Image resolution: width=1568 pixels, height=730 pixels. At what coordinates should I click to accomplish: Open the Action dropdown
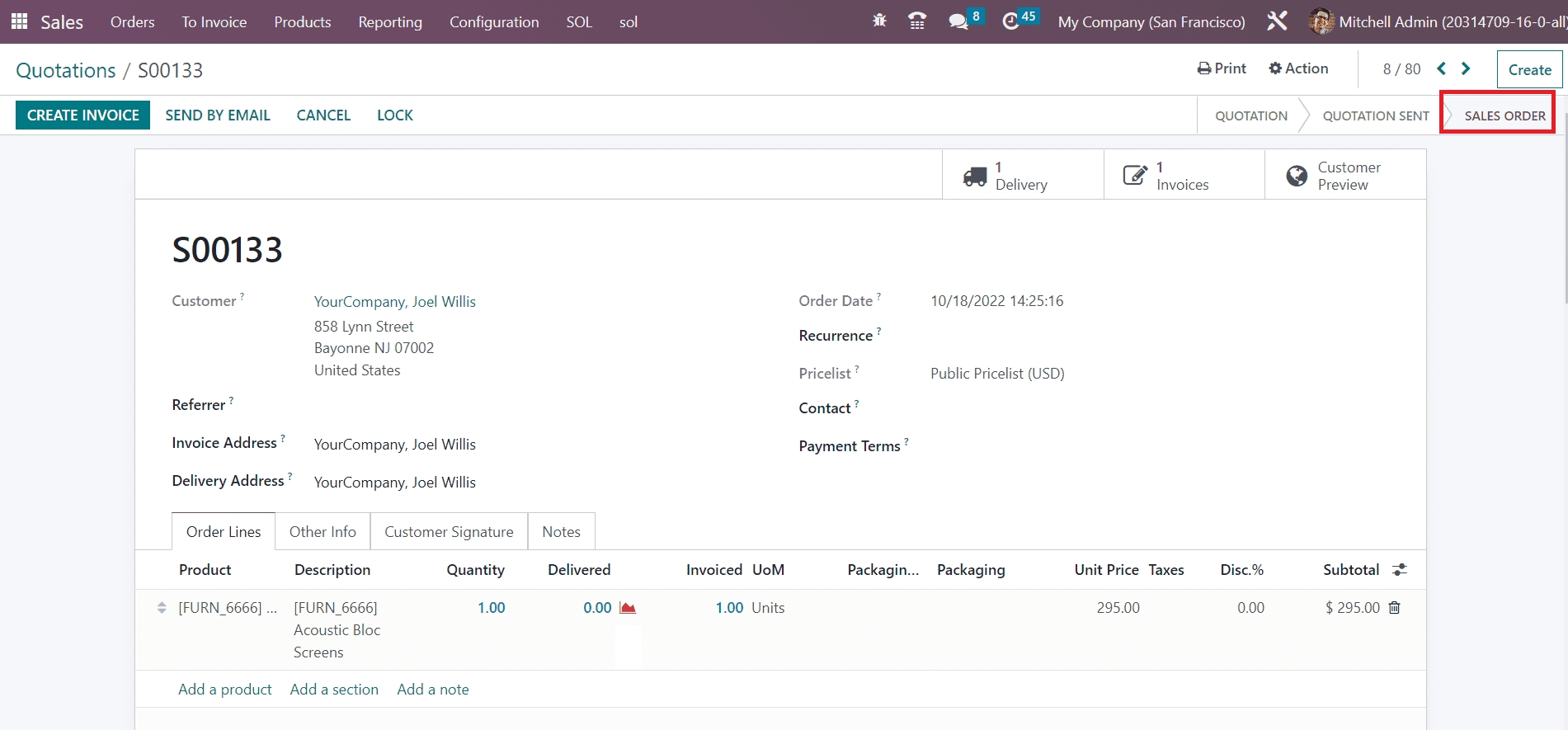click(1298, 68)
